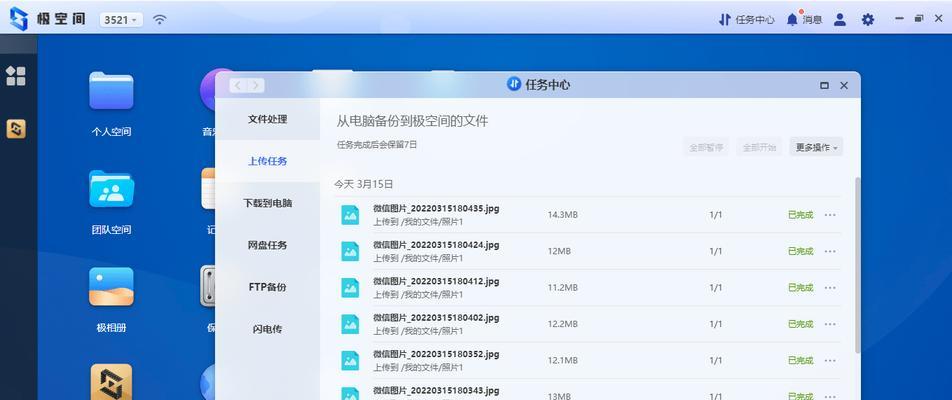Click back arrow in 任务中心 window
This screenshot has height=400, width=952.
tap(238, 86)
